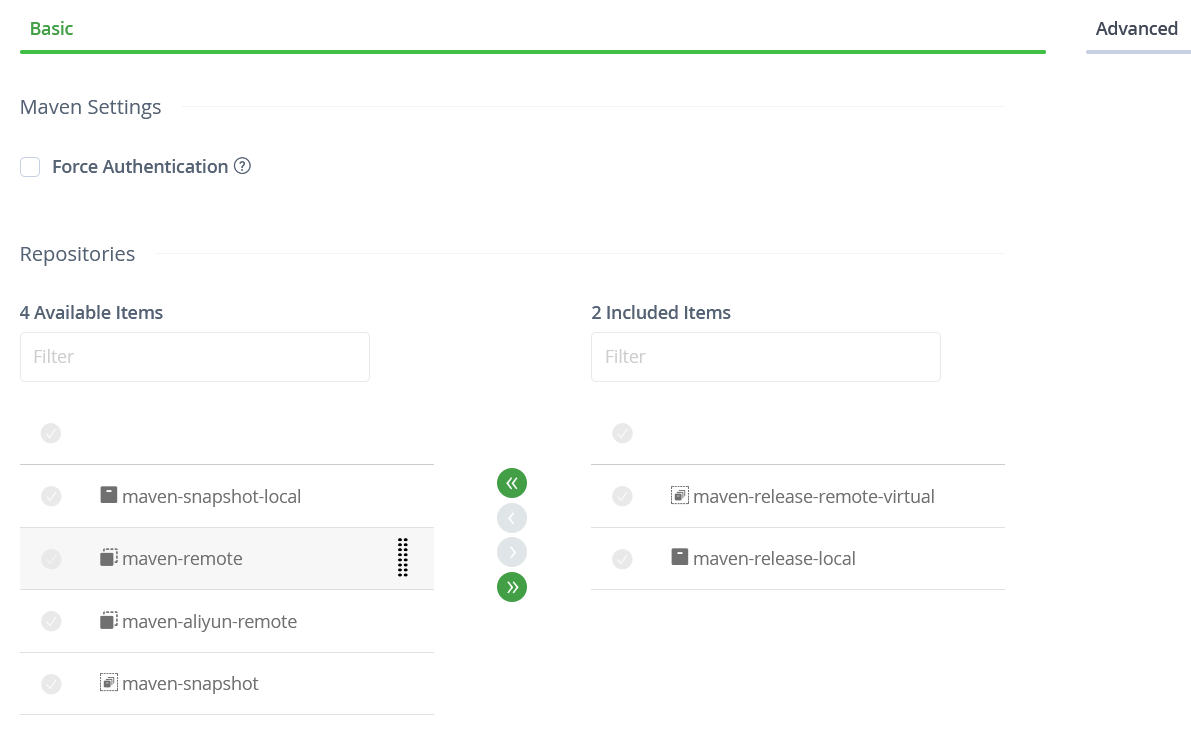Click the drag handle on maven-remote row
The width and height of the screenshot is (1191, 736).
coord(403,558)
